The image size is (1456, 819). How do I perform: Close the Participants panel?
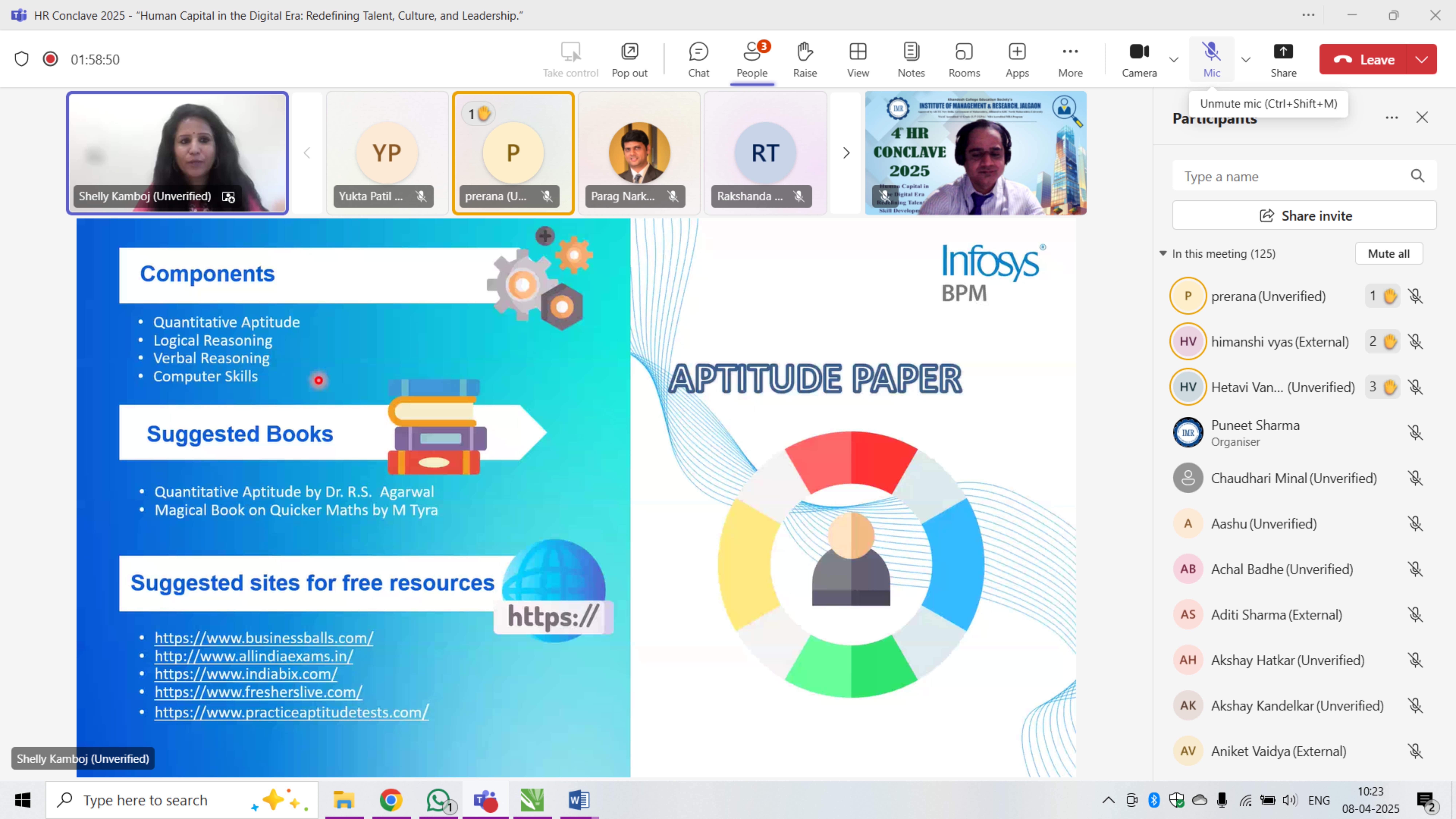1422,118
